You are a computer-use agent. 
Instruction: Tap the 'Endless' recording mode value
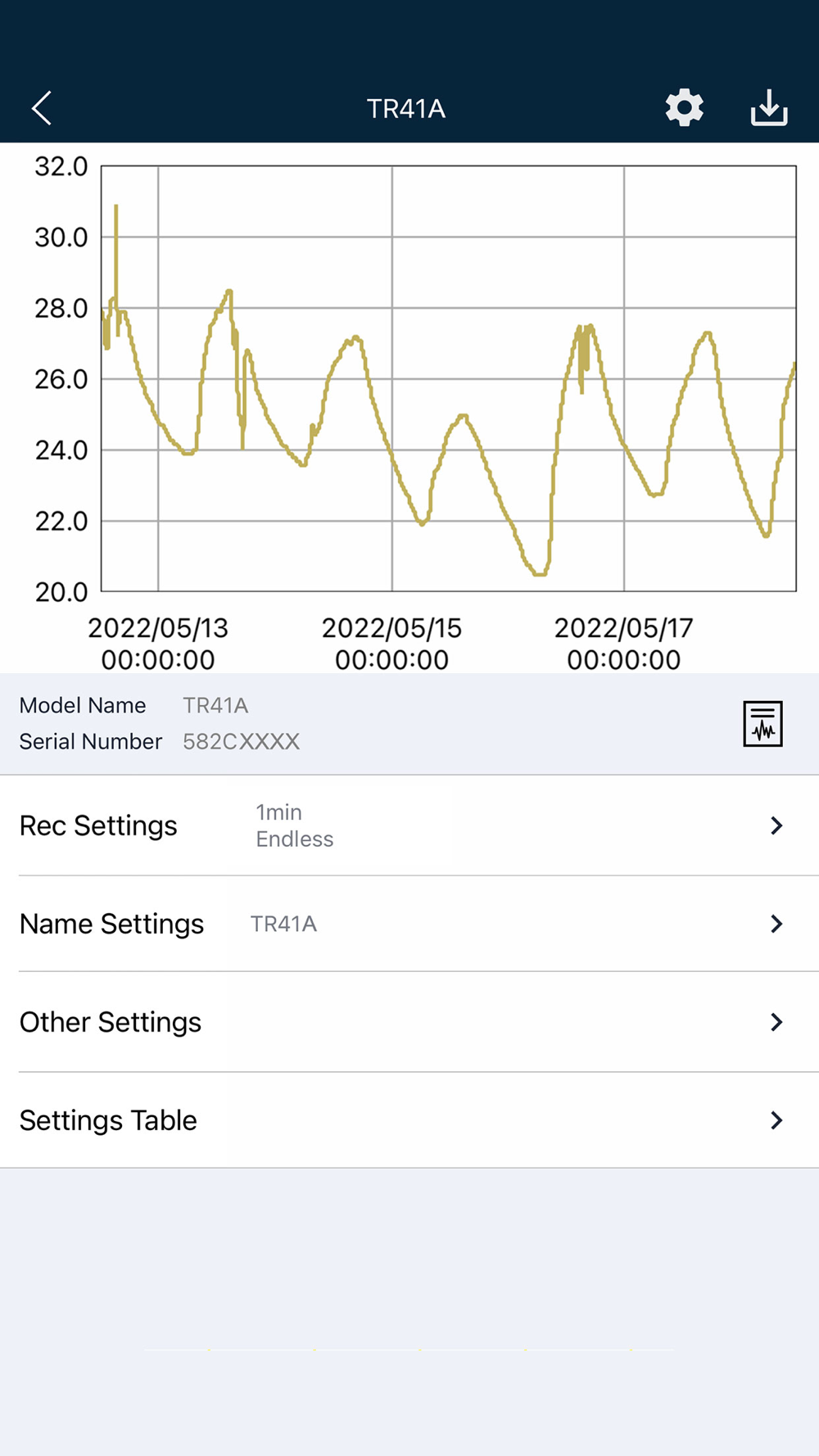point(295,839)
